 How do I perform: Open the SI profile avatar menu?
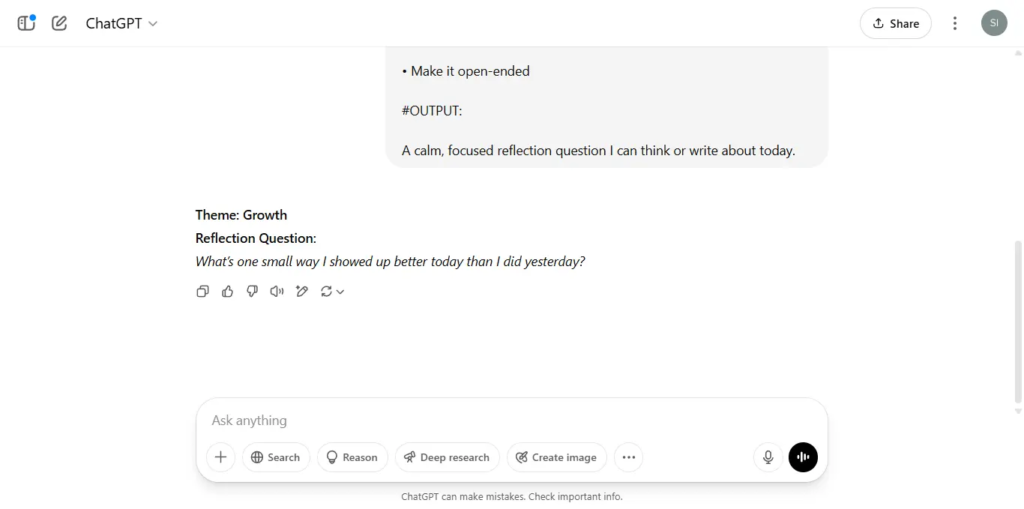pyautogui.click(x=994, y=23)
